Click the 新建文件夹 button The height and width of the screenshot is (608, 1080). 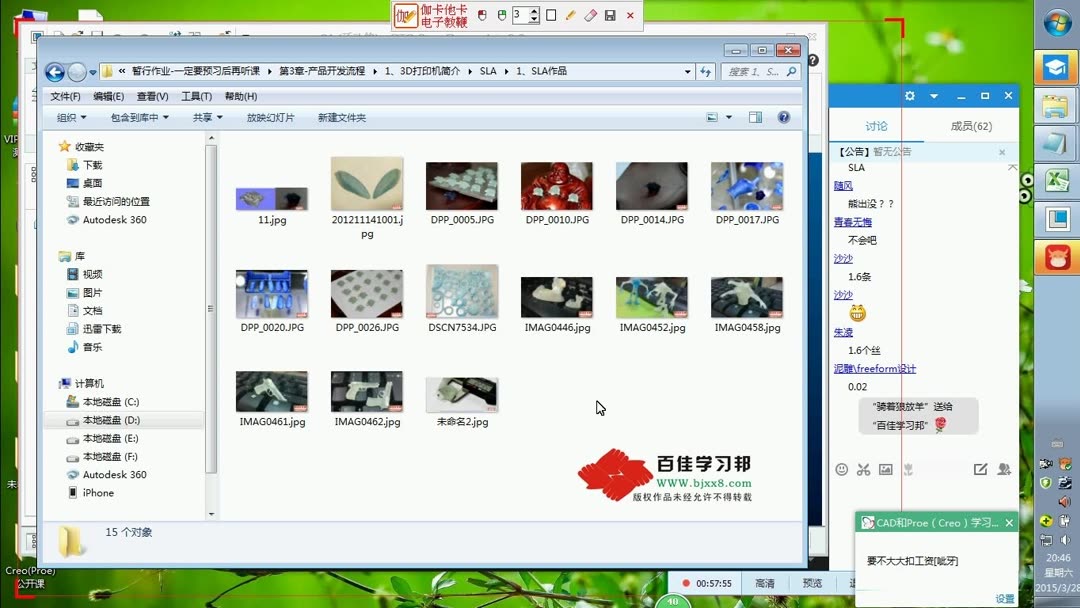(x=340, y=116)
